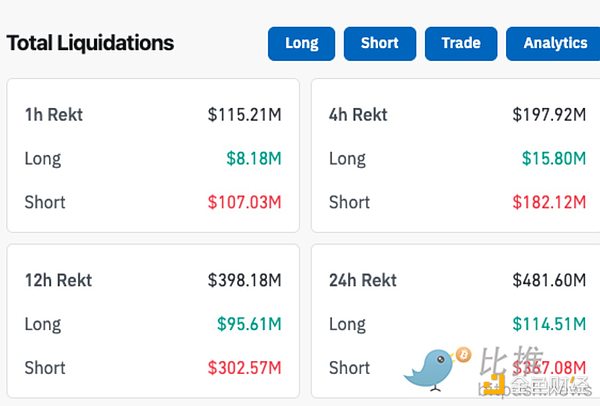Click the orange Bitcoin coin icon

pyautogui.click(x=462, y=354)
